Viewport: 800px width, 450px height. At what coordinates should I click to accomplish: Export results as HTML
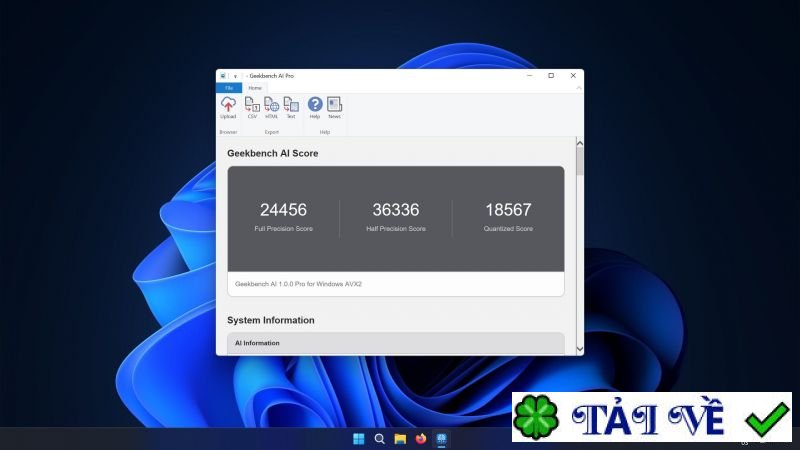tap(271, 105)
